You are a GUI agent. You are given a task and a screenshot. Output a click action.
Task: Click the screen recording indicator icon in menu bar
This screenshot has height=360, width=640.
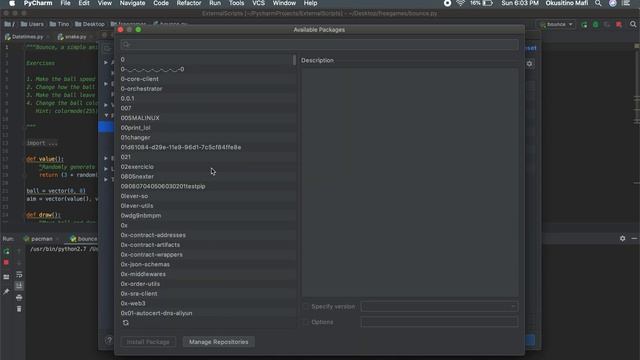click(447, 3)
